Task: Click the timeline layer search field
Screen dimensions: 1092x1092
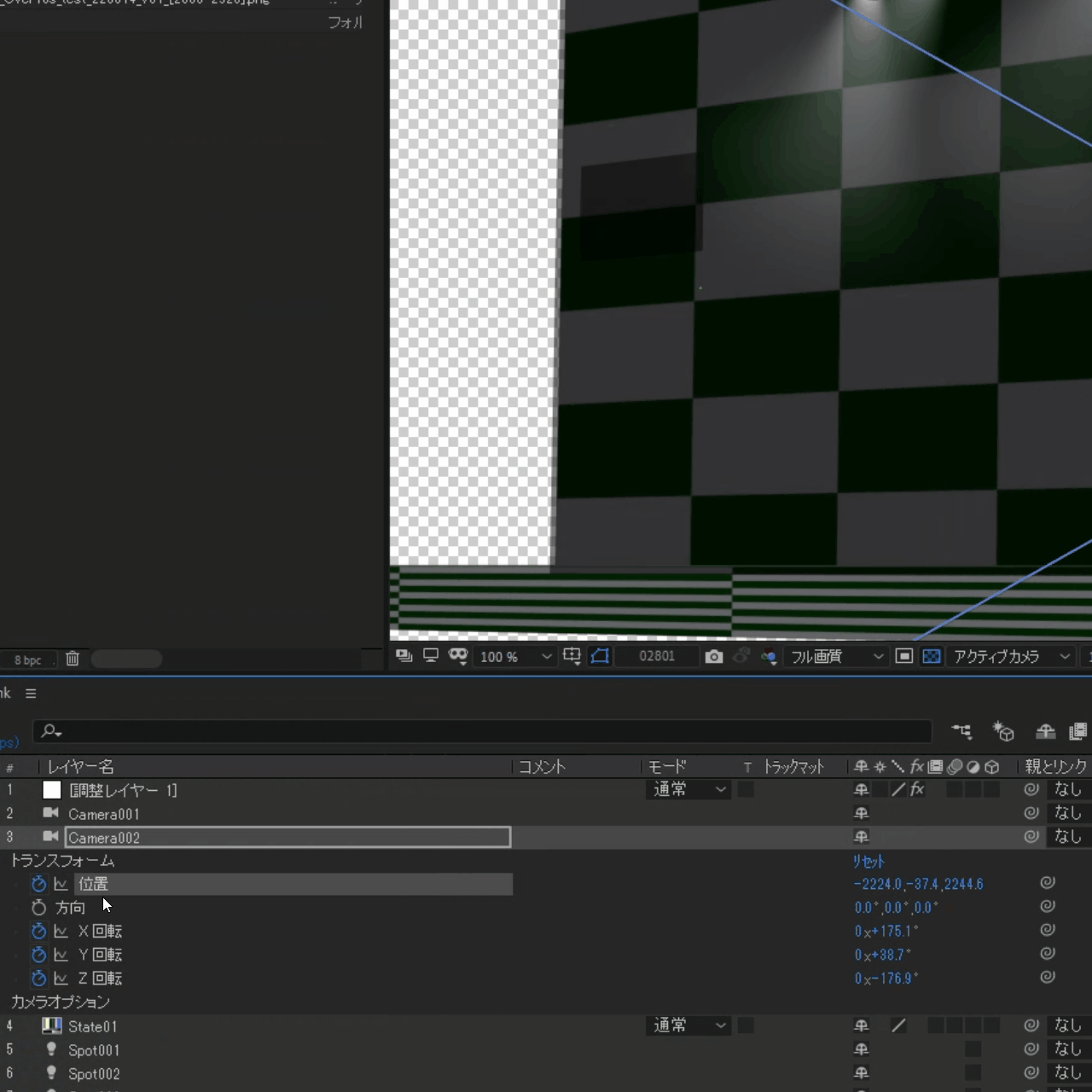Action: point(482,731)
